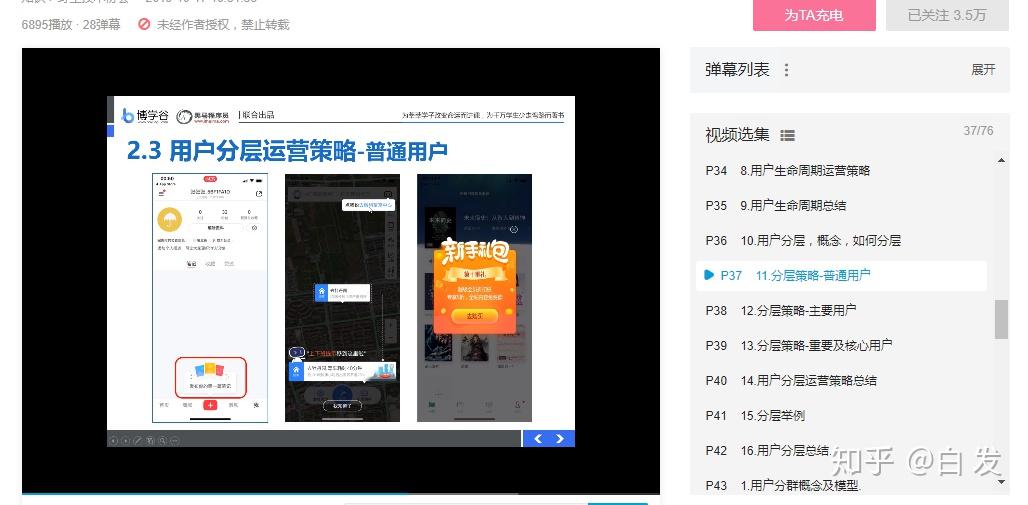Click the slide title 2.3 用户分层运营策略-普通用户

coord(287,152)
